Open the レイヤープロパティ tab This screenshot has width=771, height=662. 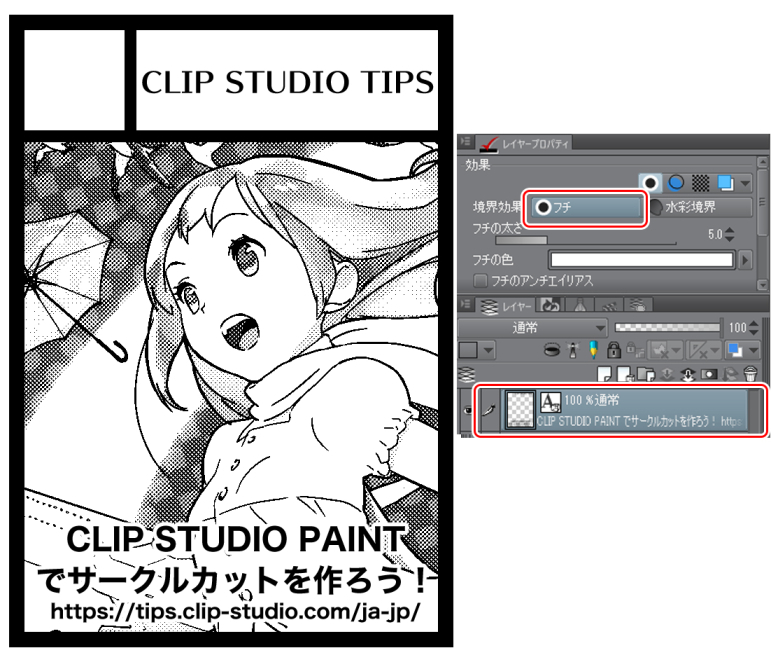coord(524,143)
